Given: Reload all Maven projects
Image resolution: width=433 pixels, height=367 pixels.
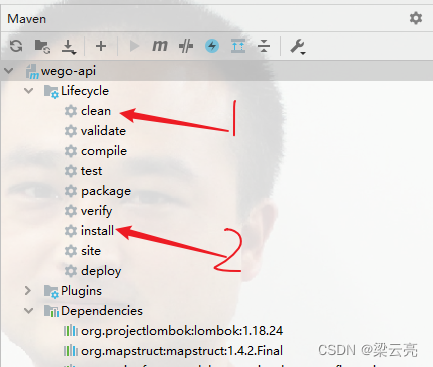Looking at the screenshot, I should click(16, 46).
